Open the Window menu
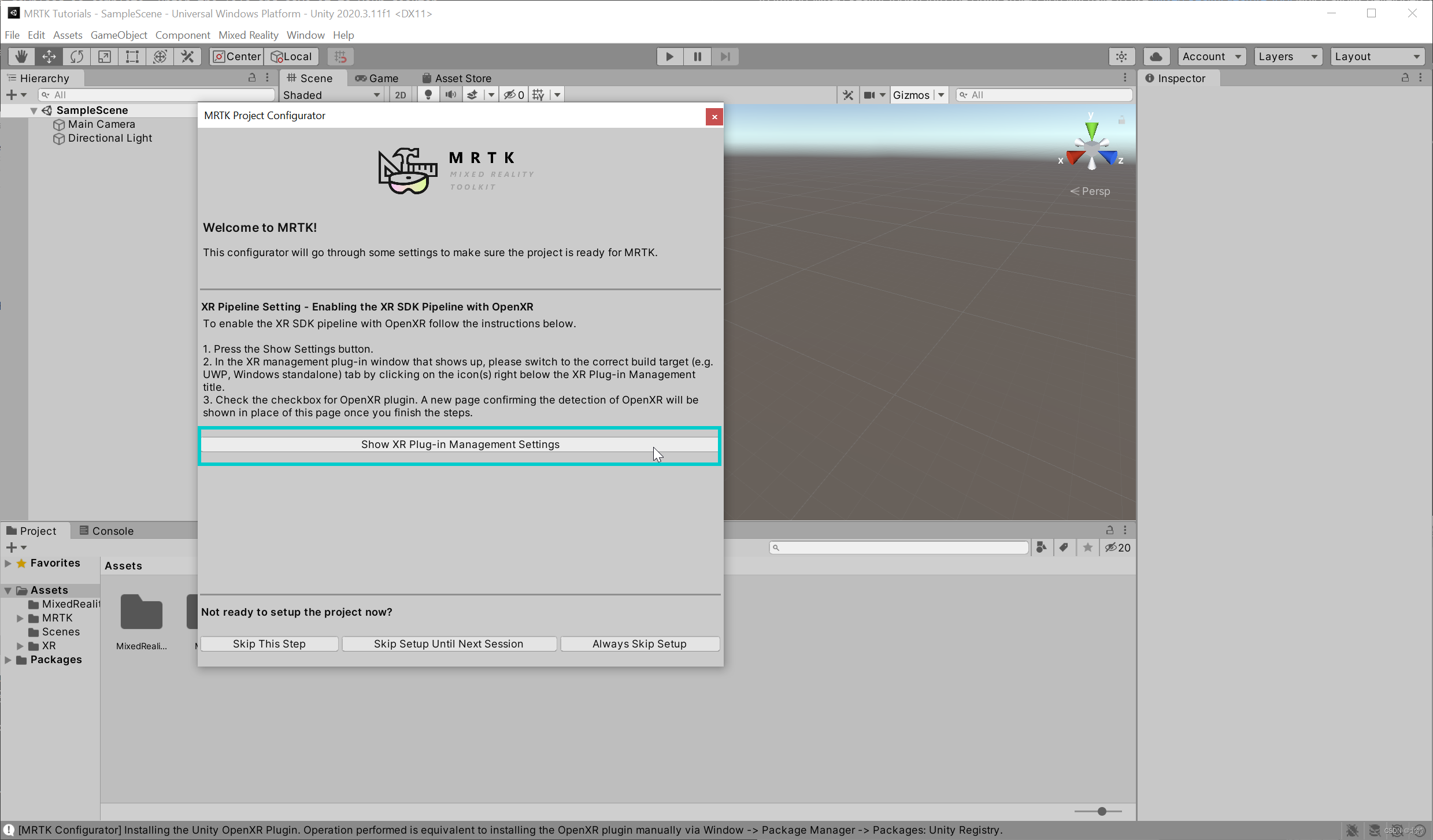 coord(306,35)
